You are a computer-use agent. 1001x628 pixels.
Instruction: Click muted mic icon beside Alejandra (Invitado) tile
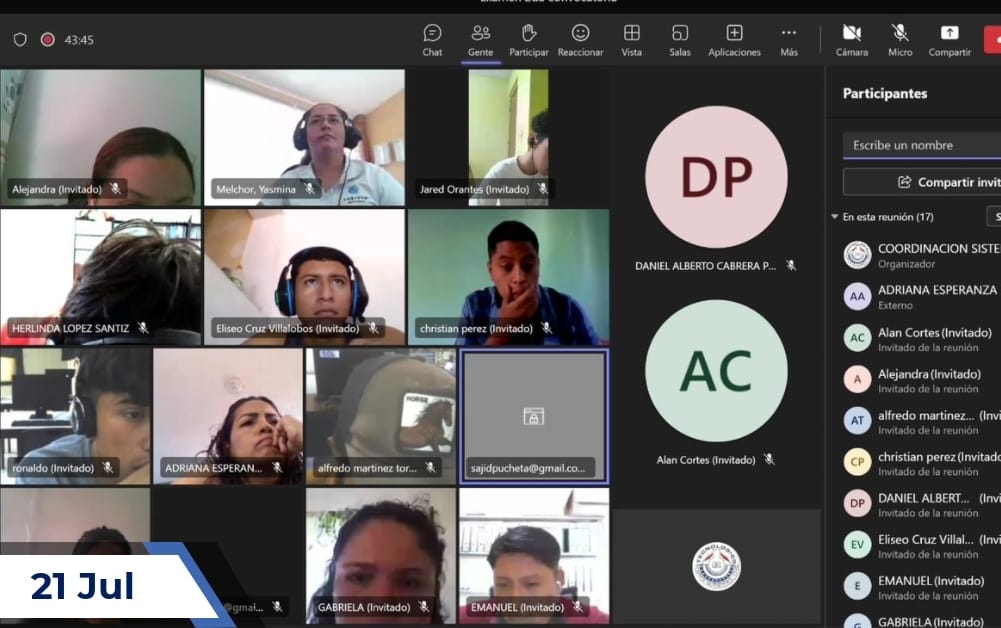(116, 188)
